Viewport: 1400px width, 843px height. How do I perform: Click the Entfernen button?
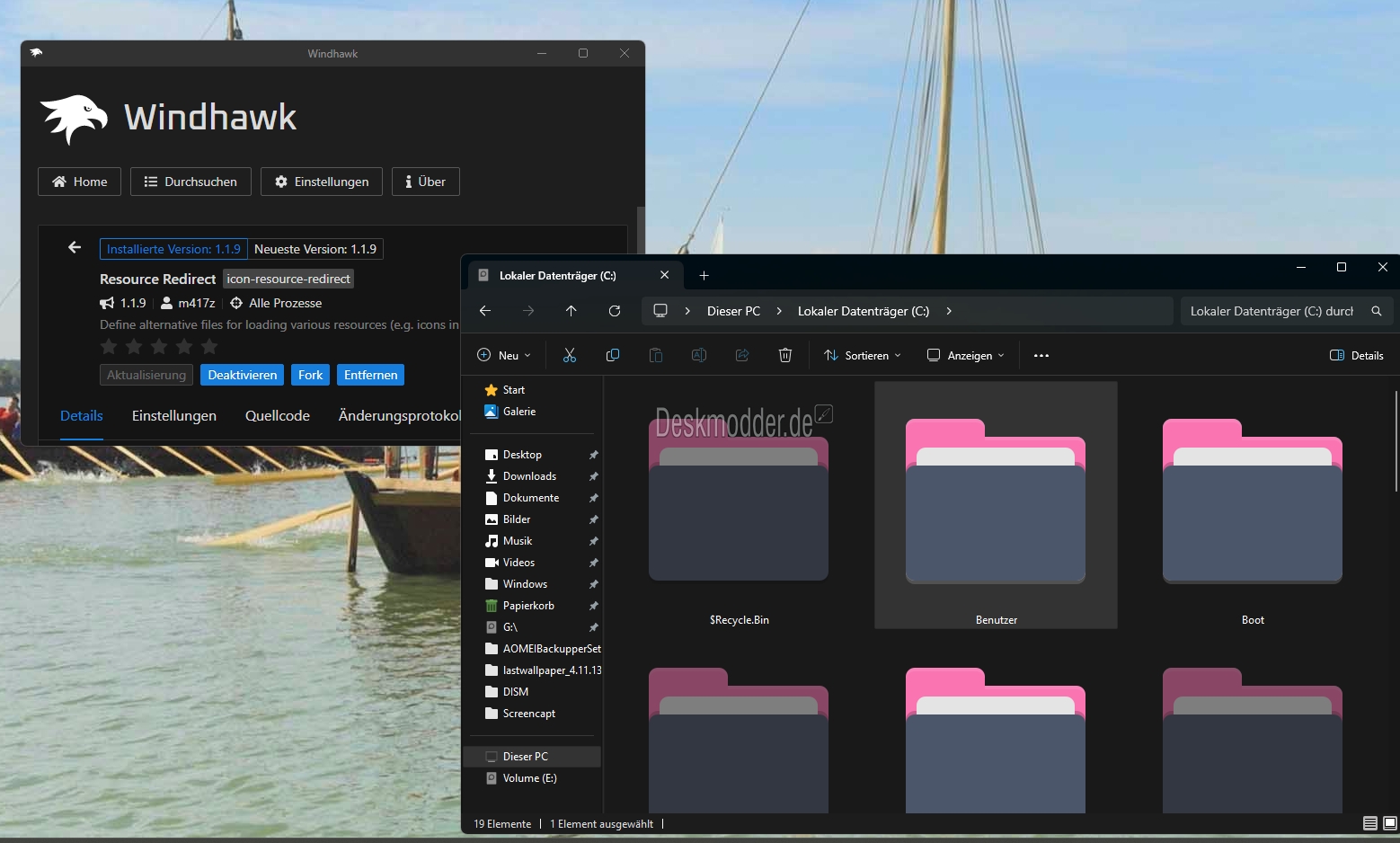(371, 375)
